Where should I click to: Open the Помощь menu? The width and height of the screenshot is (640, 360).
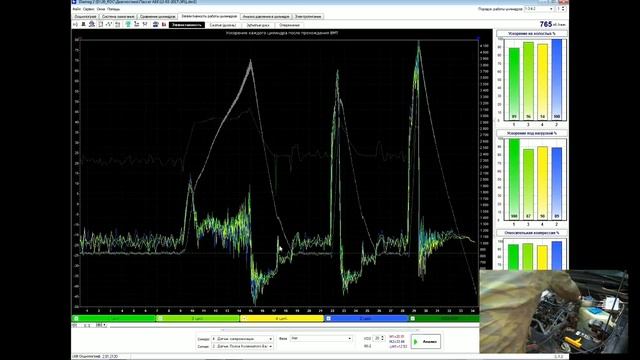click(x=114, y=9)
